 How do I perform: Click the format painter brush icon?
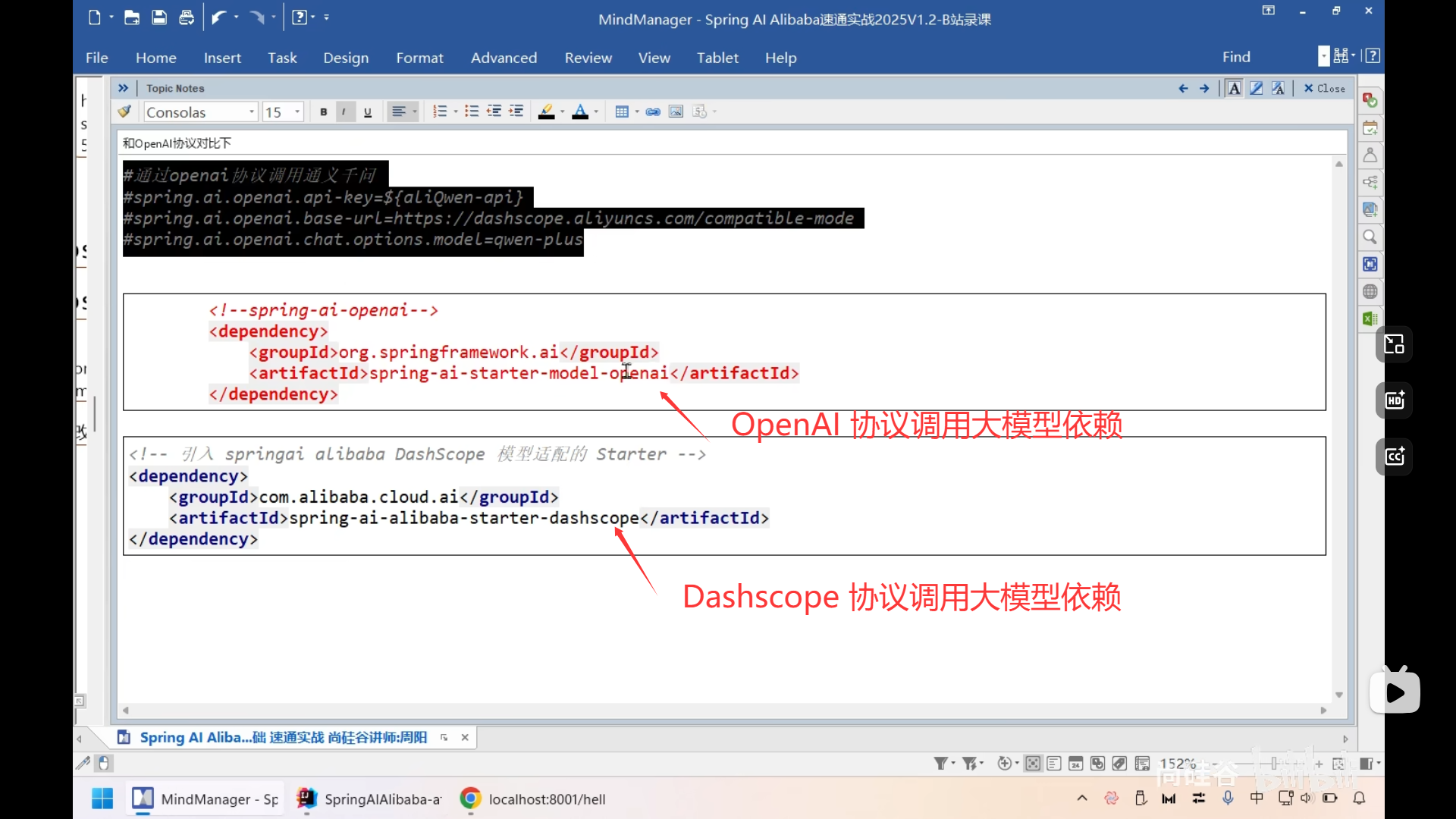[x=125, y=112]
